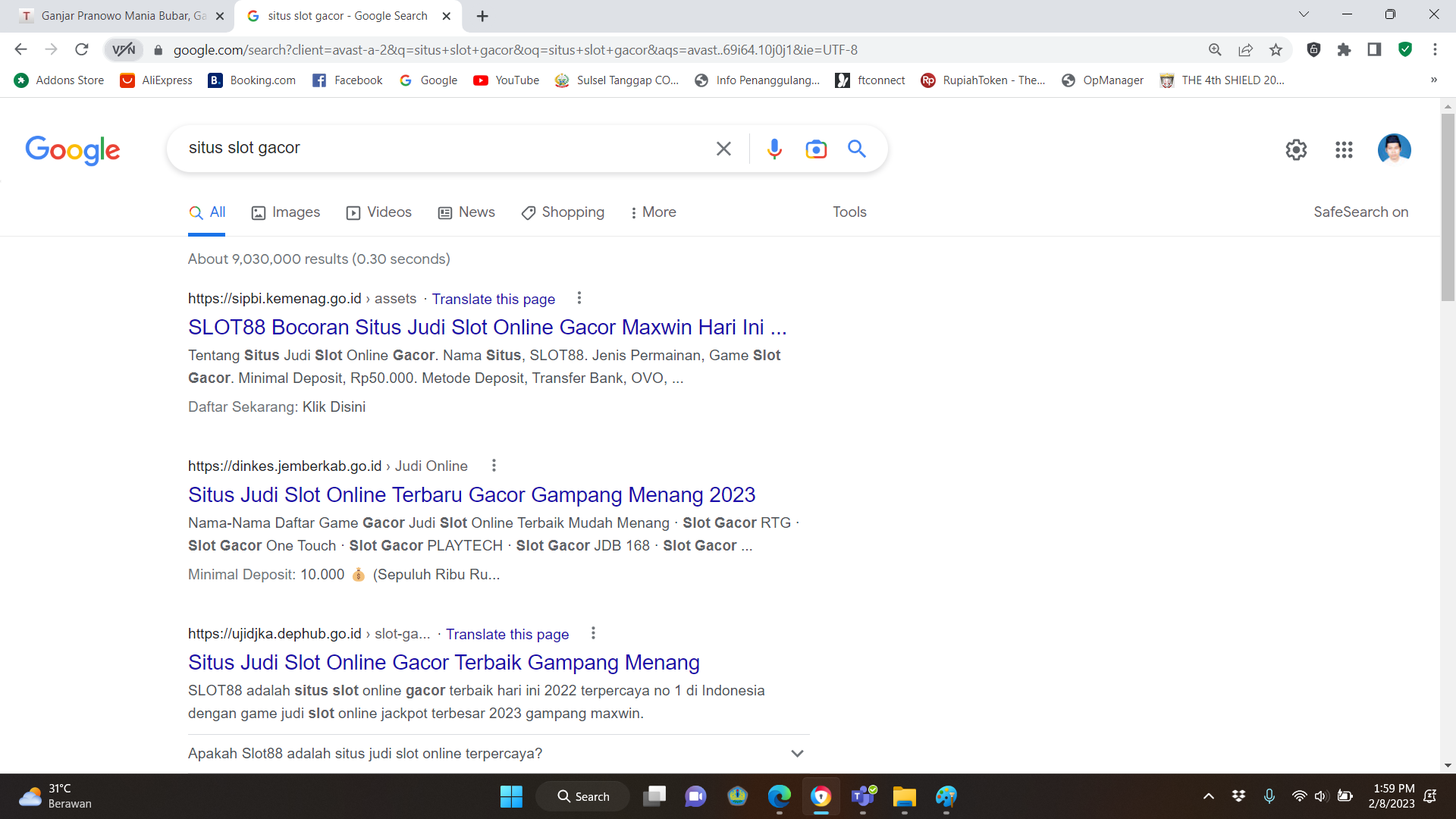Switch to the Images results tab
The width and height of the screenshot is (1456, 819).
coord(285,212)
